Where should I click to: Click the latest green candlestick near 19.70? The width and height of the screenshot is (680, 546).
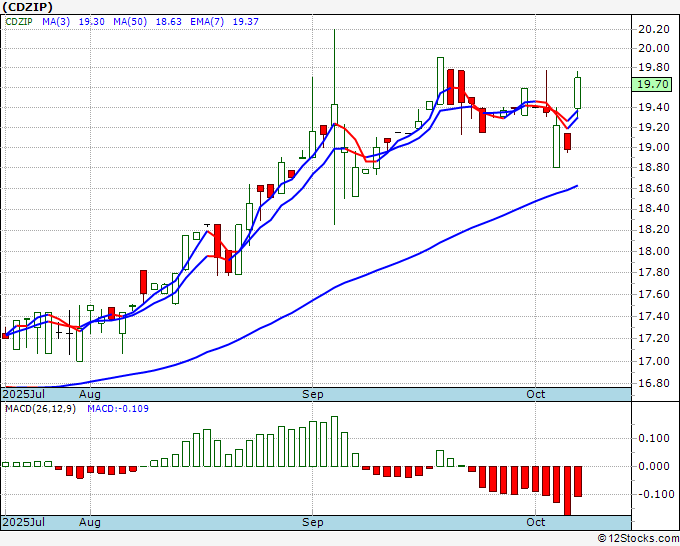pos(578,93)
